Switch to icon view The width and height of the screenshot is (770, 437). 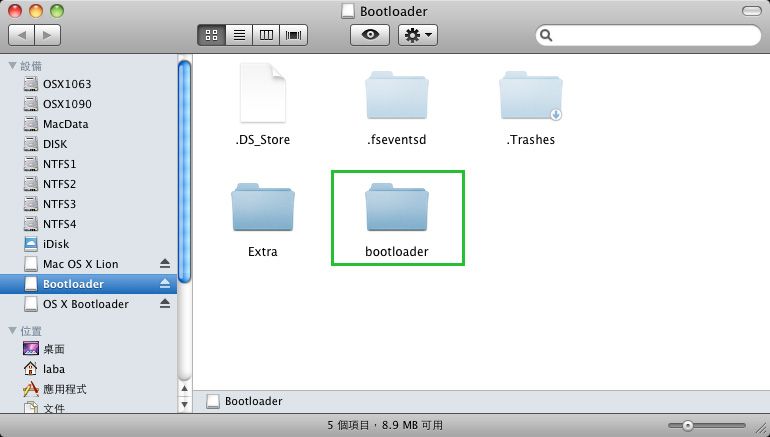point(212,35)
